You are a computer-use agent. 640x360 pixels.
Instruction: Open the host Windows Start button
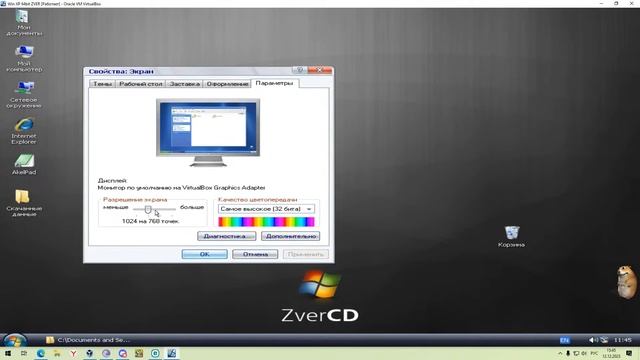(x=8, y=353)
